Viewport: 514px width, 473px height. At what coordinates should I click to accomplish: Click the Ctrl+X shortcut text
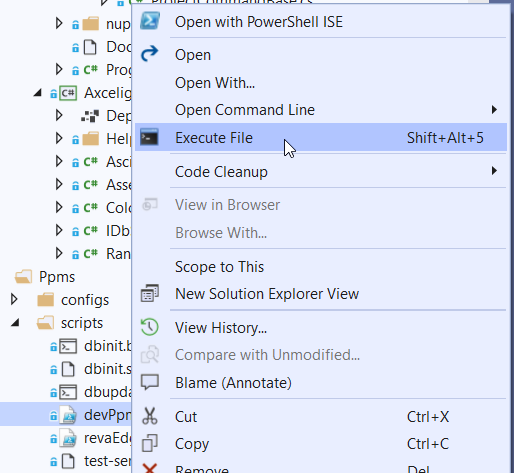[428, 416]
